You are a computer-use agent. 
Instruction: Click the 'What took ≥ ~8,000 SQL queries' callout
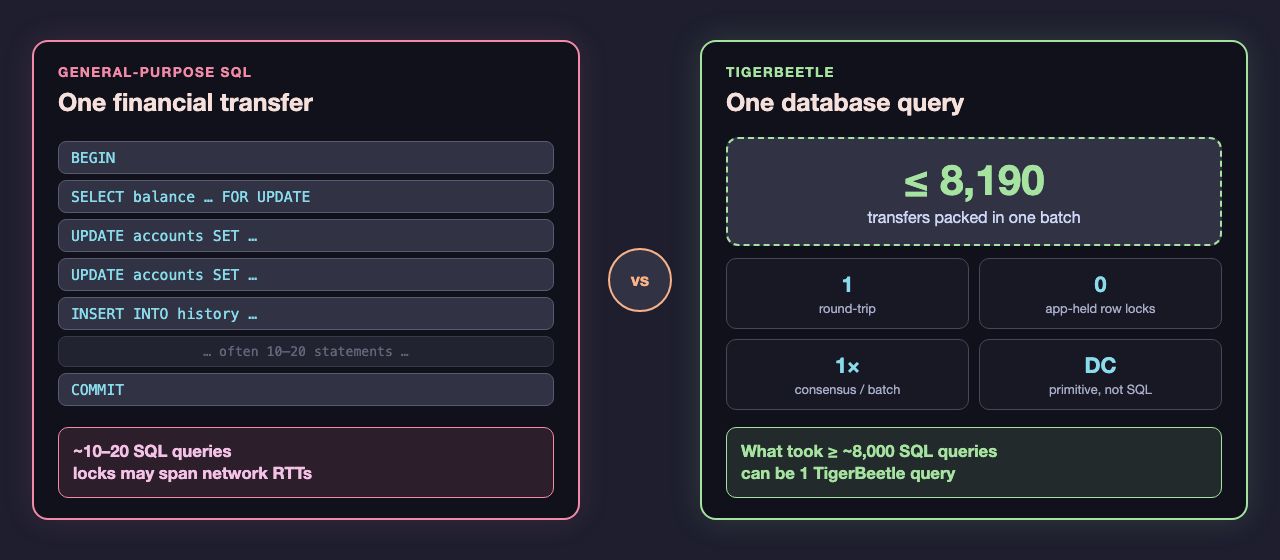(974, 462)
